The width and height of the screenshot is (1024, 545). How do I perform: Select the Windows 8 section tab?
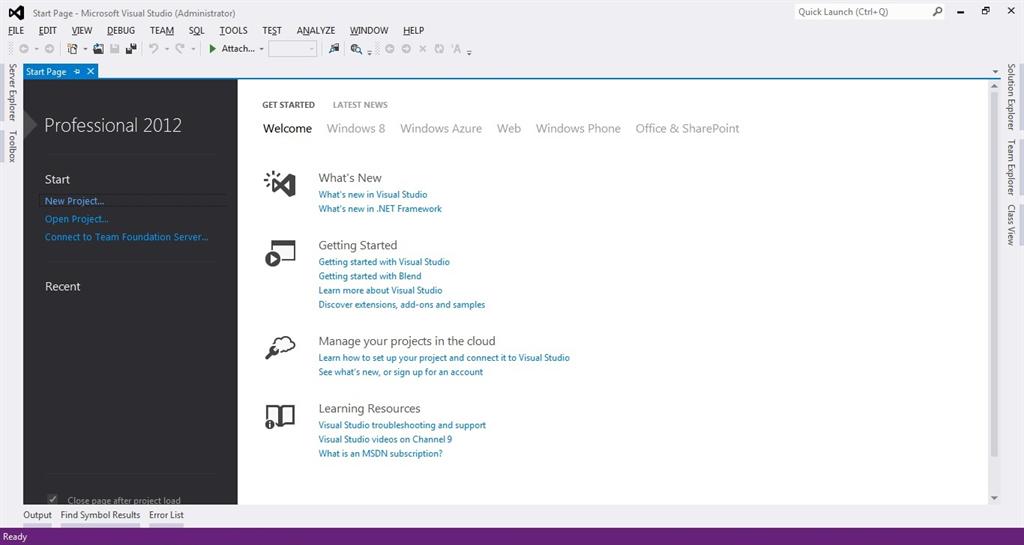[356, 129]
